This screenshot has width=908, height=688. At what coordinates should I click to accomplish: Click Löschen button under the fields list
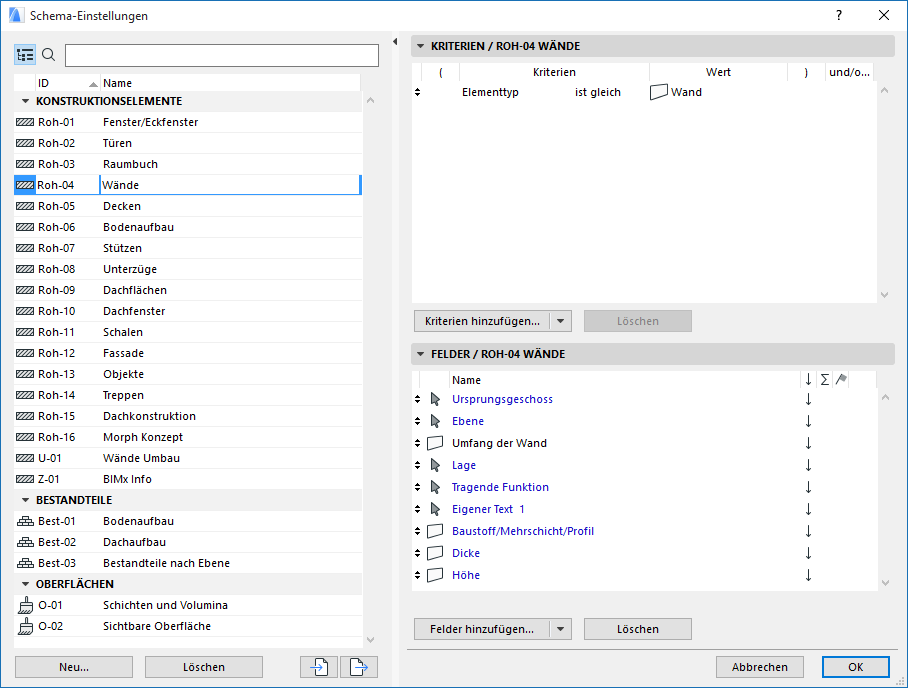638,629
